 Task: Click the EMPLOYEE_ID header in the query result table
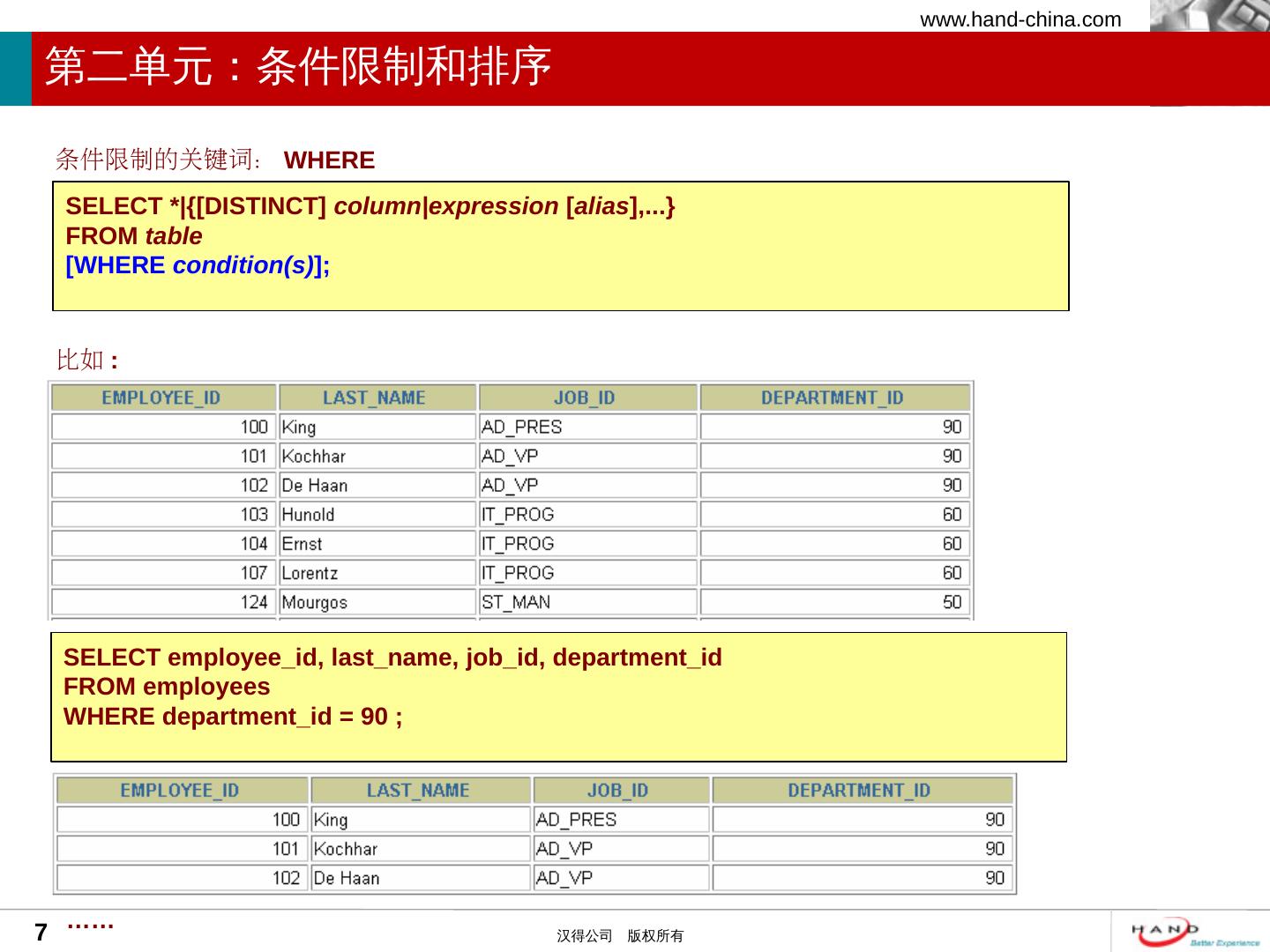click(181, 791)
